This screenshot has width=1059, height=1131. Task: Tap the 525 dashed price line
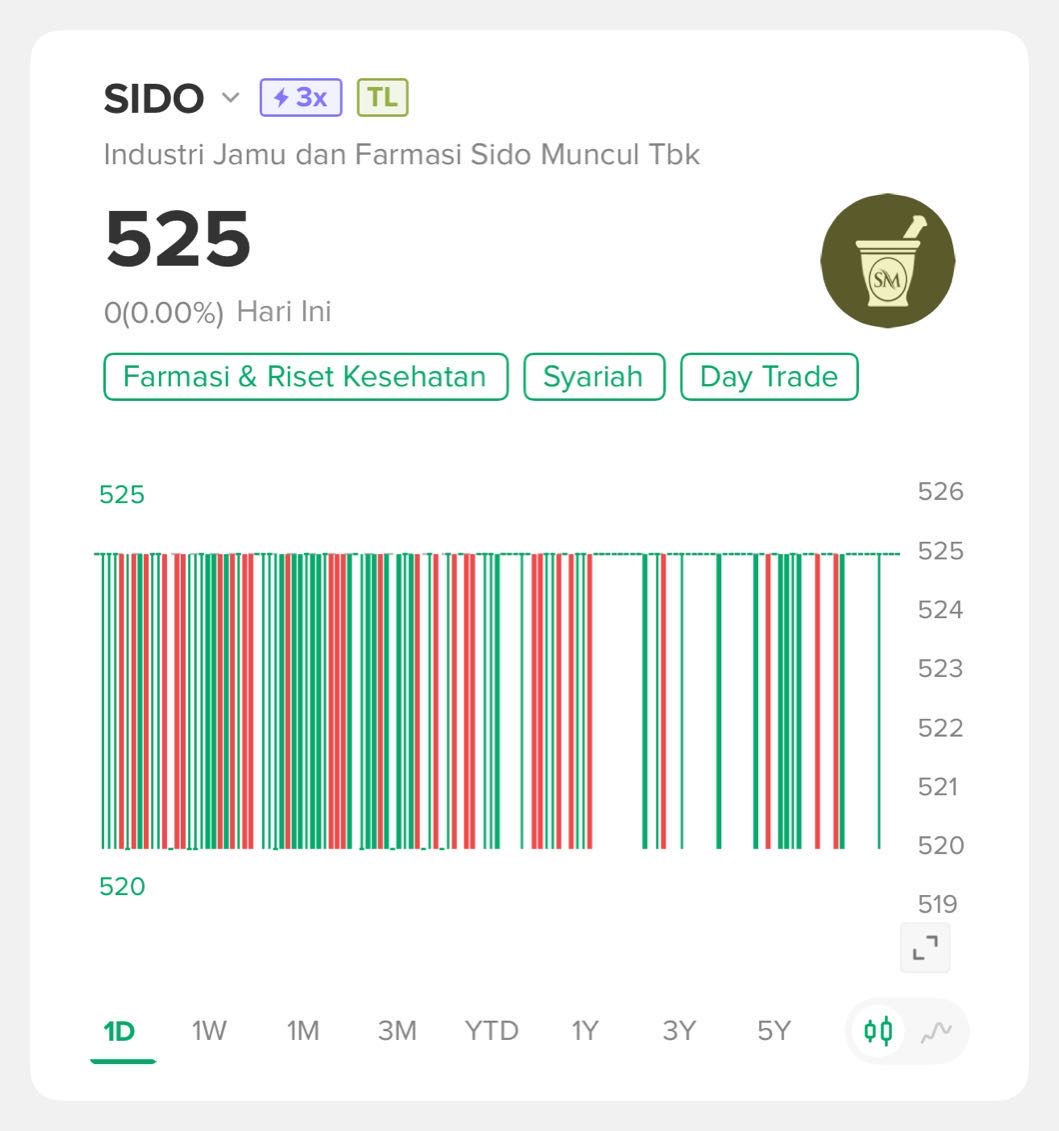click(620, 554)
